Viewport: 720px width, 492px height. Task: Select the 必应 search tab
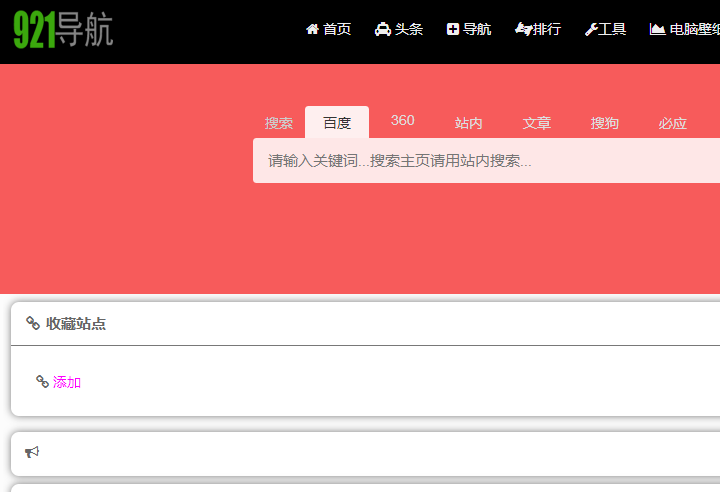(672, 123)
